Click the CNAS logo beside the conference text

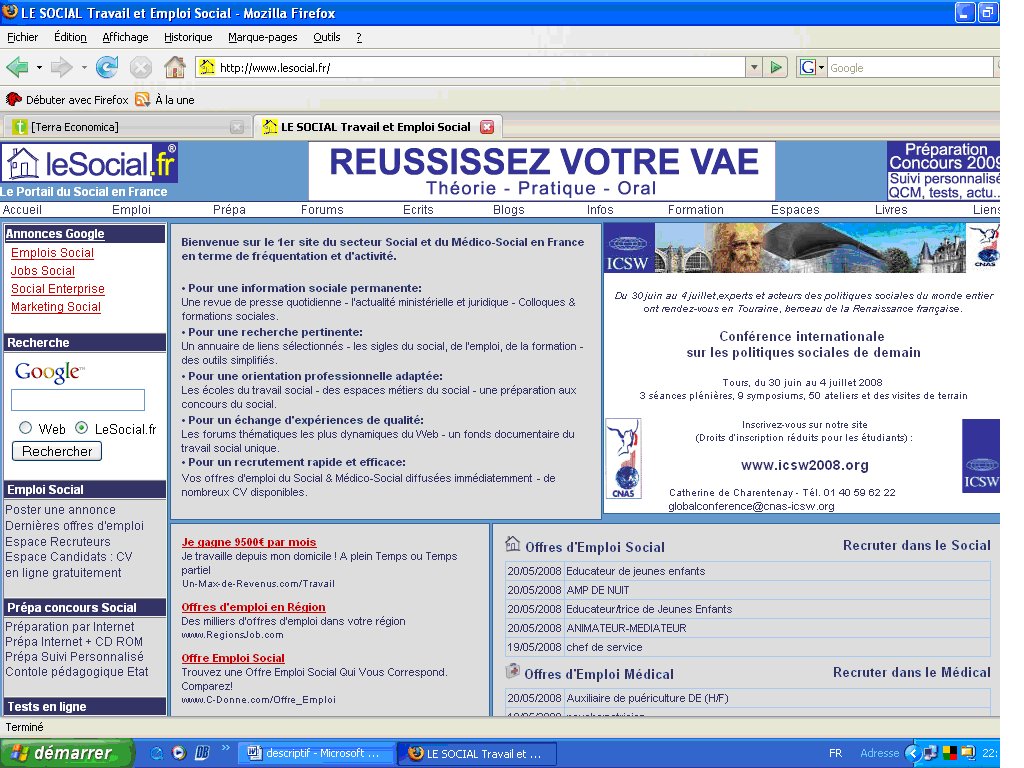click(x=623, y=458)
